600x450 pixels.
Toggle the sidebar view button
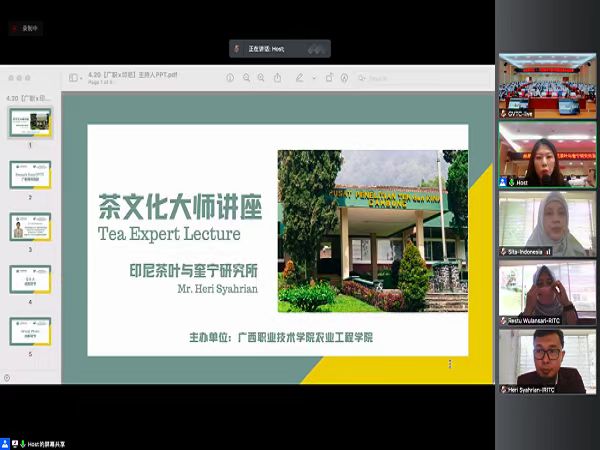73,77
